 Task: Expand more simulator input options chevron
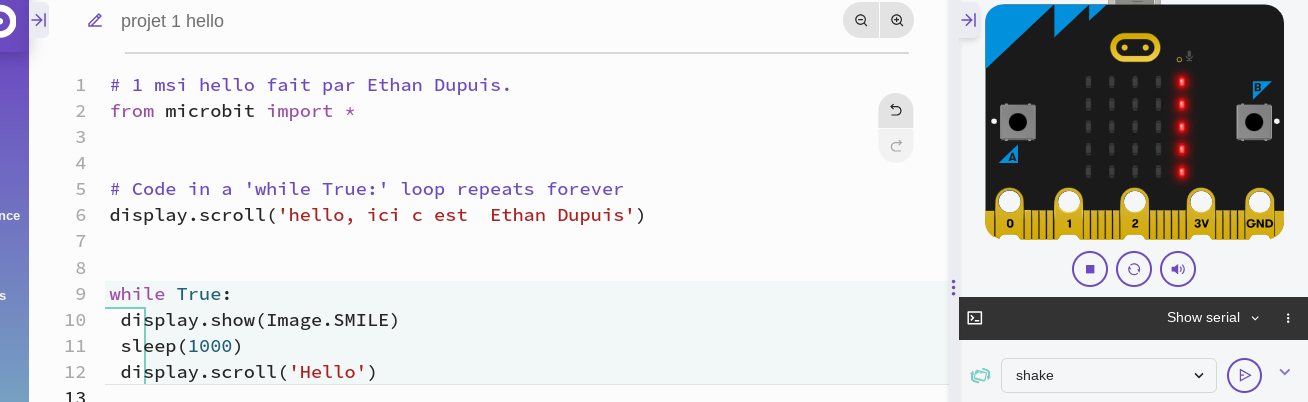point(1285,372)
